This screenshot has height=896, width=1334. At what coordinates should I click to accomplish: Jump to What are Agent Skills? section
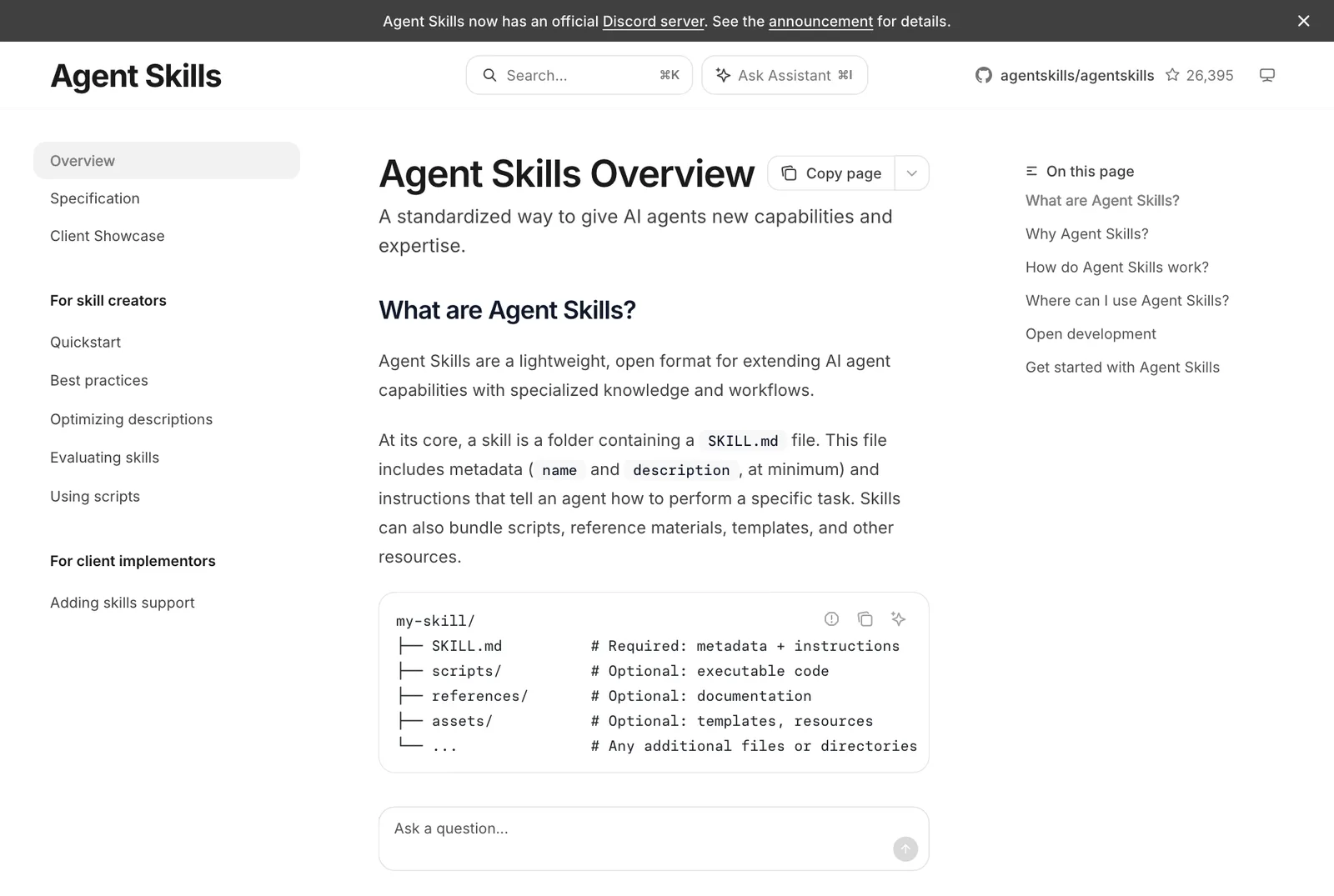[x=1102, y=200]
